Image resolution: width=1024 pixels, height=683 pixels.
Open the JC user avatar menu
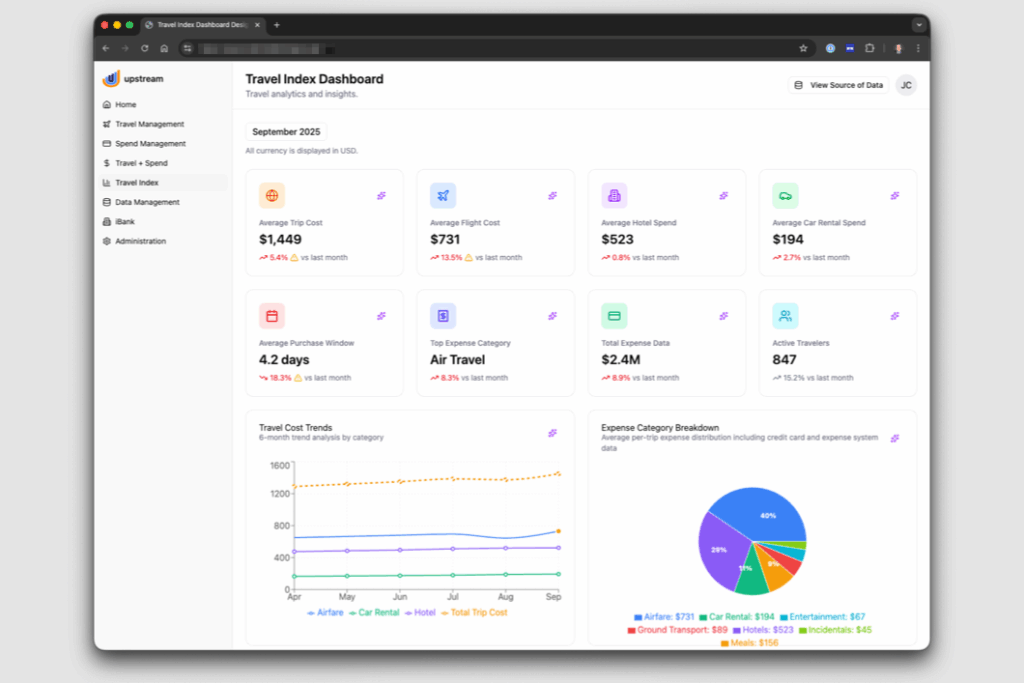coord(906,85)
